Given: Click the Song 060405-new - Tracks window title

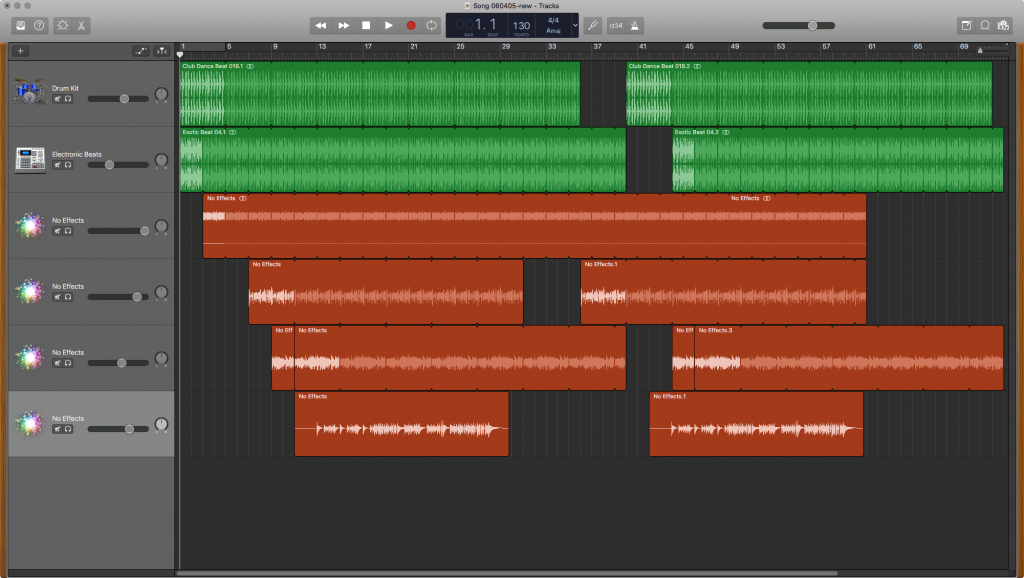Looking at the screenshot, I should (516, 5).
